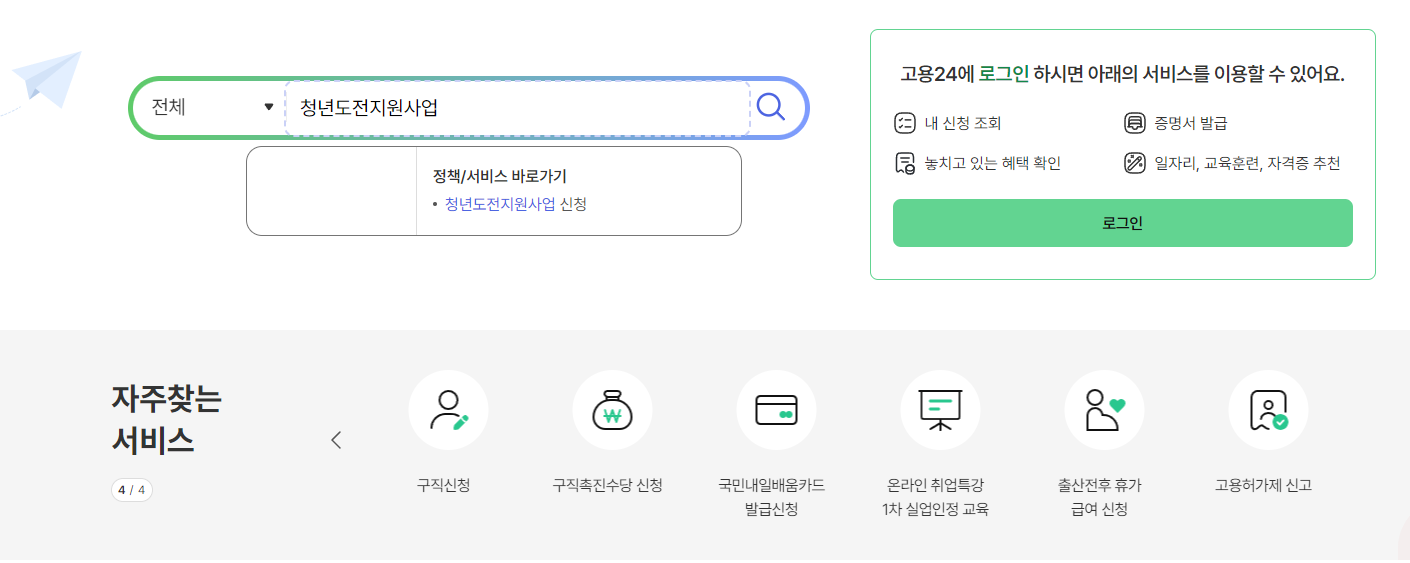The image size is (1410, 563).
Task: Click the 자주찾는 서비스 heading
Action: (166, 419)
